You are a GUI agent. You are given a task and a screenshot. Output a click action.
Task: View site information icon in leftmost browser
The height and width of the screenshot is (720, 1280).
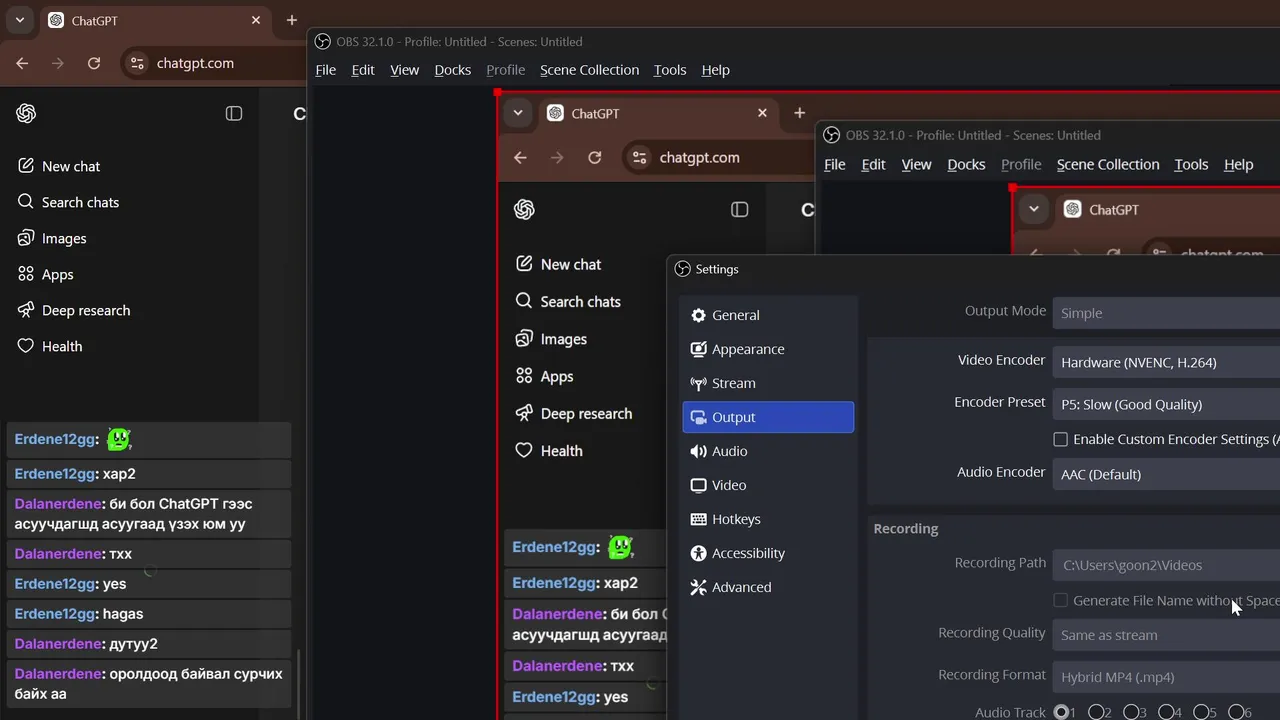[x=138, y=63]
